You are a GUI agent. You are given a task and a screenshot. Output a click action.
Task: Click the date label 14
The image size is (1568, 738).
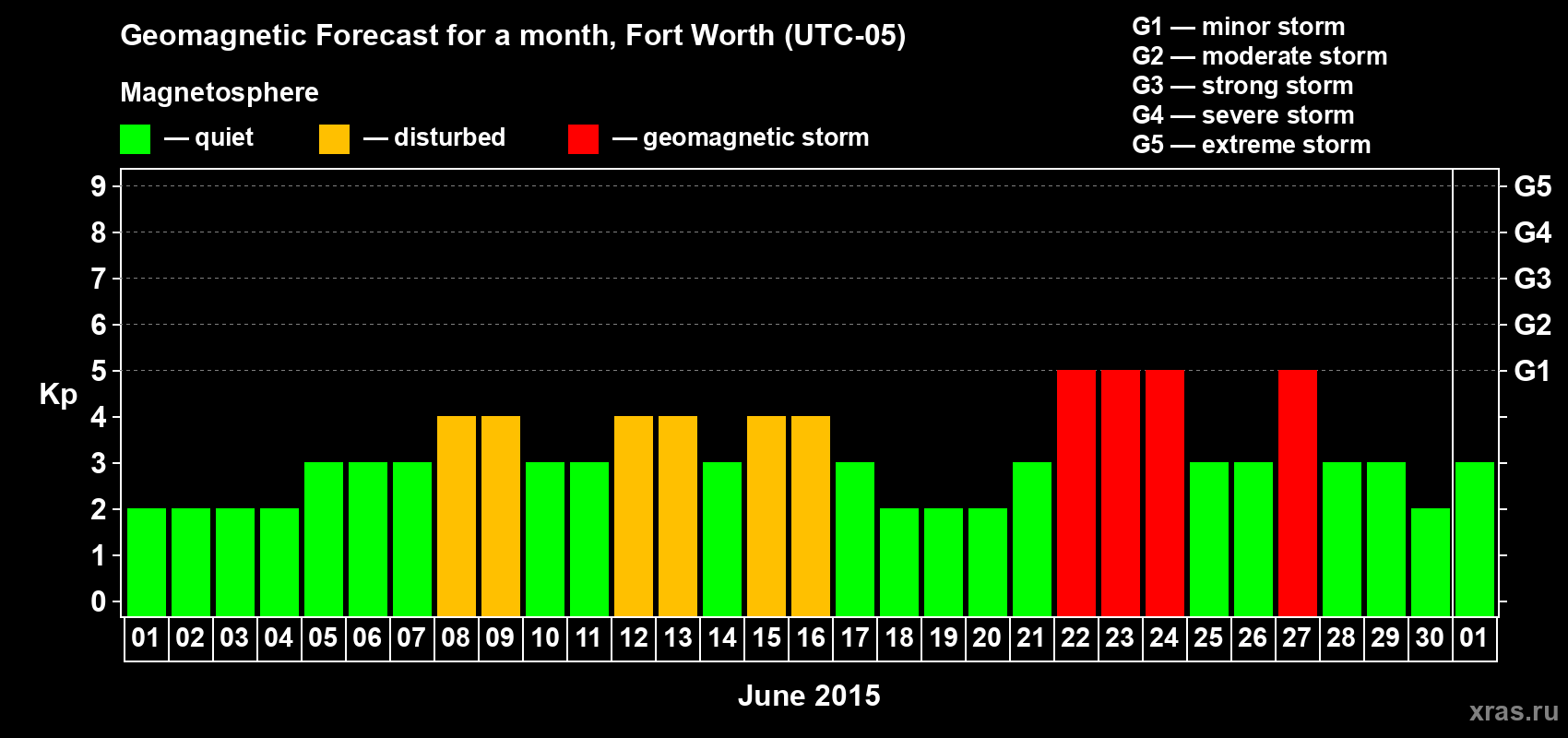pyautogui.click(x=721, y=637)
